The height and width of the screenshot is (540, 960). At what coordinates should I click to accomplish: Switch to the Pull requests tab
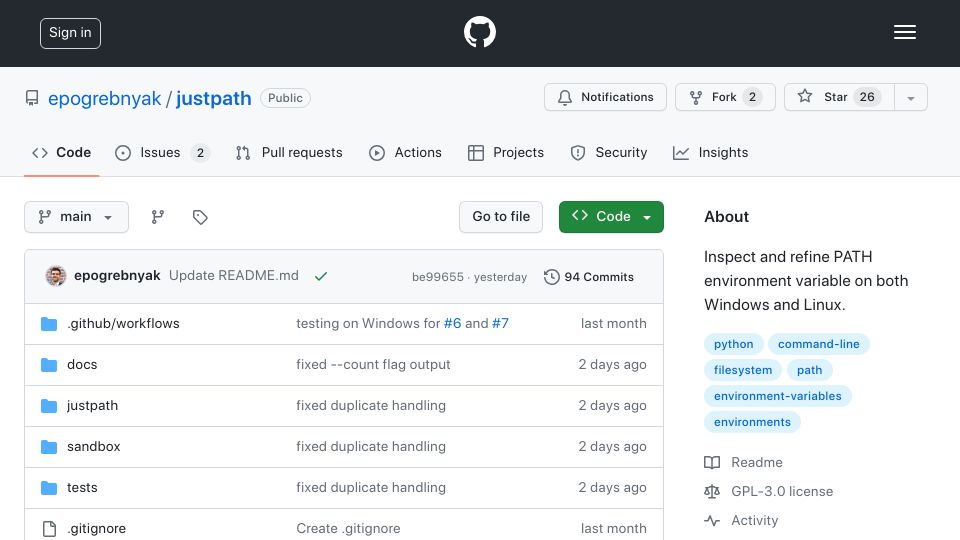click(x=289, y=152)
